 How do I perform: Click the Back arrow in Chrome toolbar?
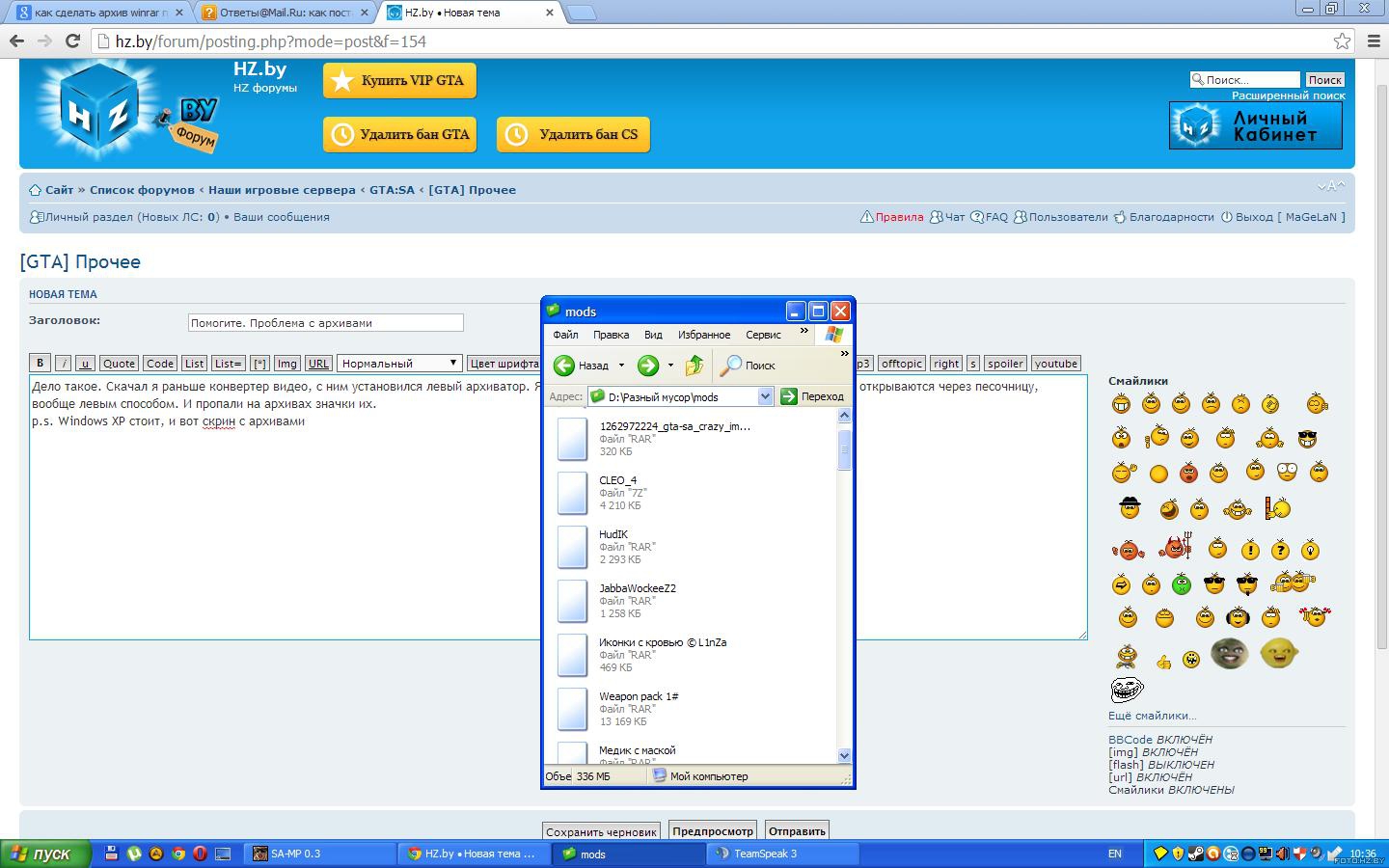click(16, 41)
